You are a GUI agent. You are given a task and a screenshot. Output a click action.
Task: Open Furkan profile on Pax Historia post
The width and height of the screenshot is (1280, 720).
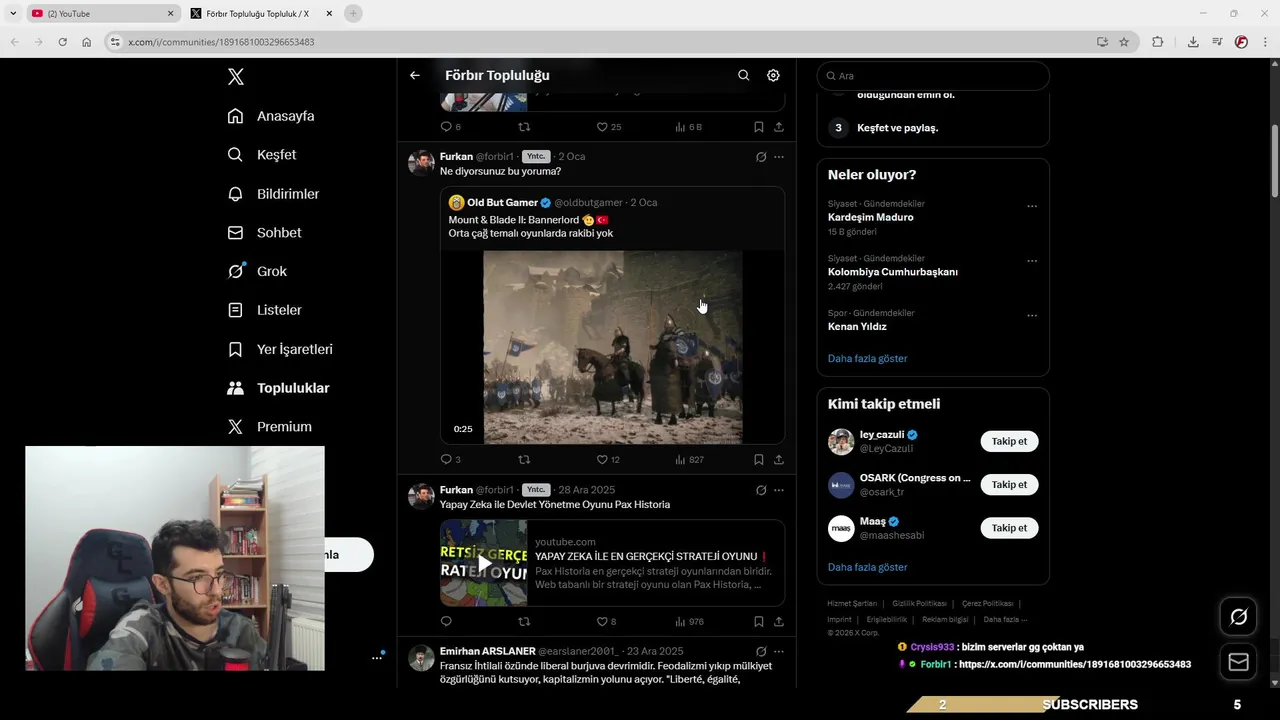(x=456, y=490)
